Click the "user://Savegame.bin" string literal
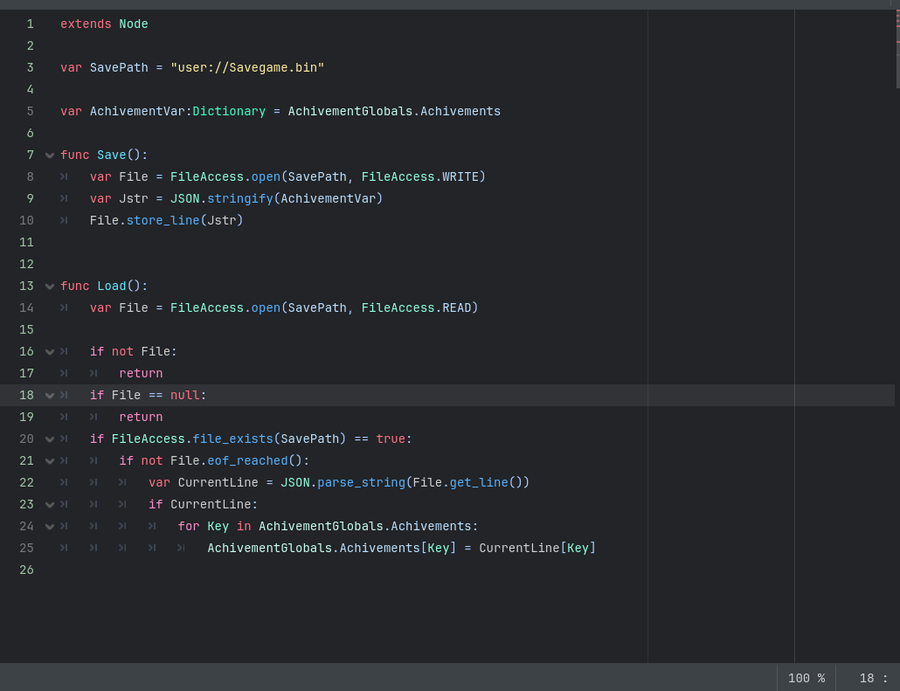 click(x=247, y=68)
